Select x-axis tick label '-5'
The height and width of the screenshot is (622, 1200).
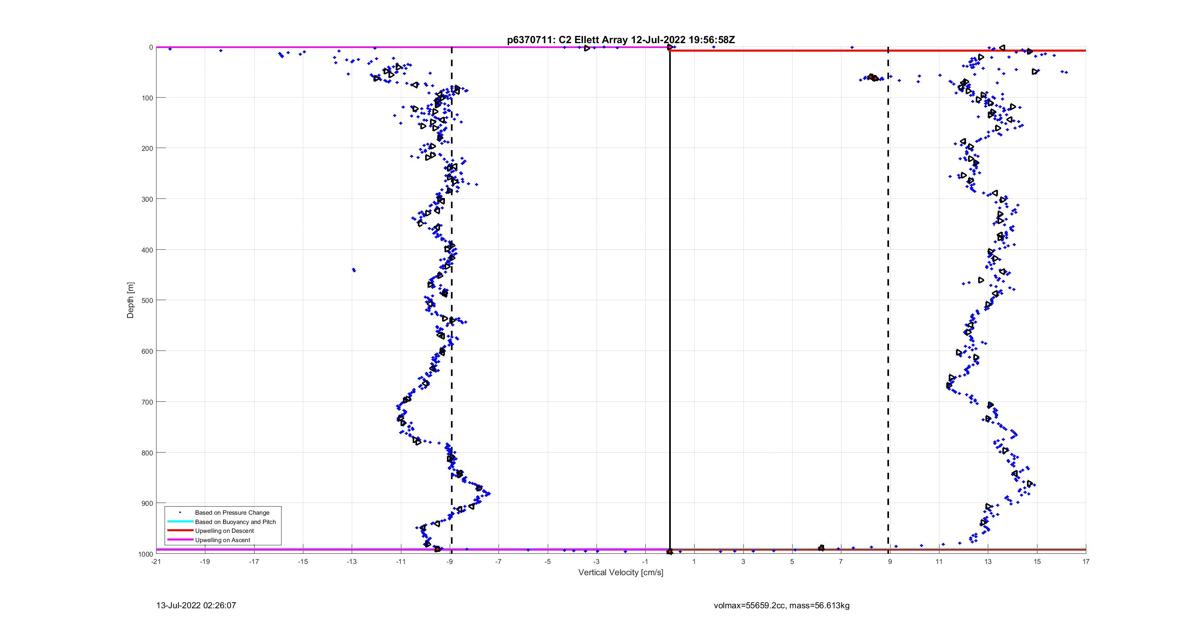point(548,561)
